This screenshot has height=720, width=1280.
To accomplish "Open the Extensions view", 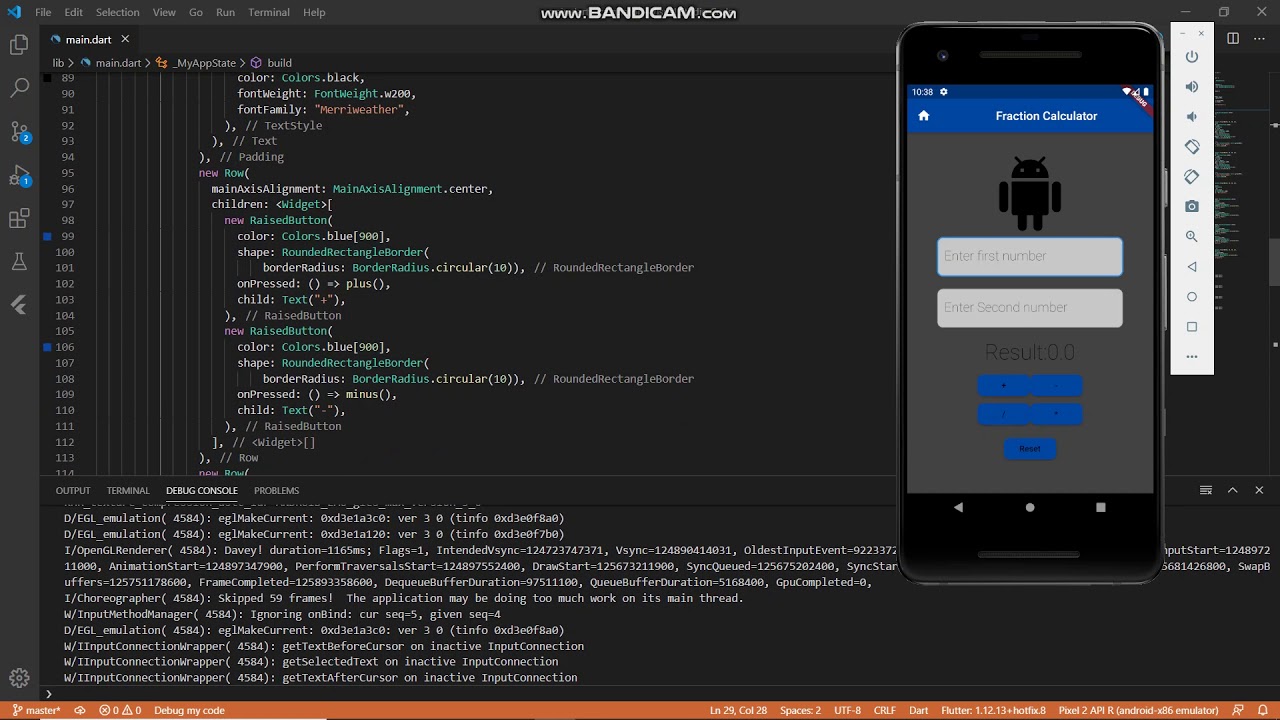I will [x=19, y=219].
